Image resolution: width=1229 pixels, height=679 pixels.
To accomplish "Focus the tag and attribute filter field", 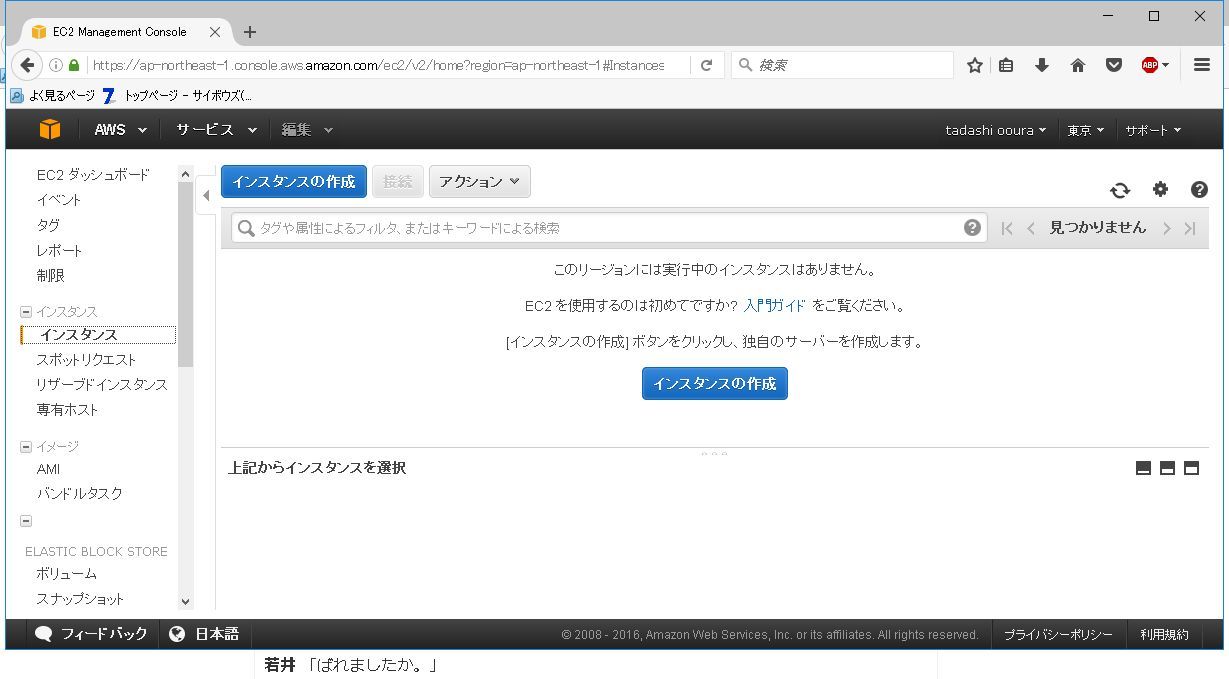I will tap(609, 228).
